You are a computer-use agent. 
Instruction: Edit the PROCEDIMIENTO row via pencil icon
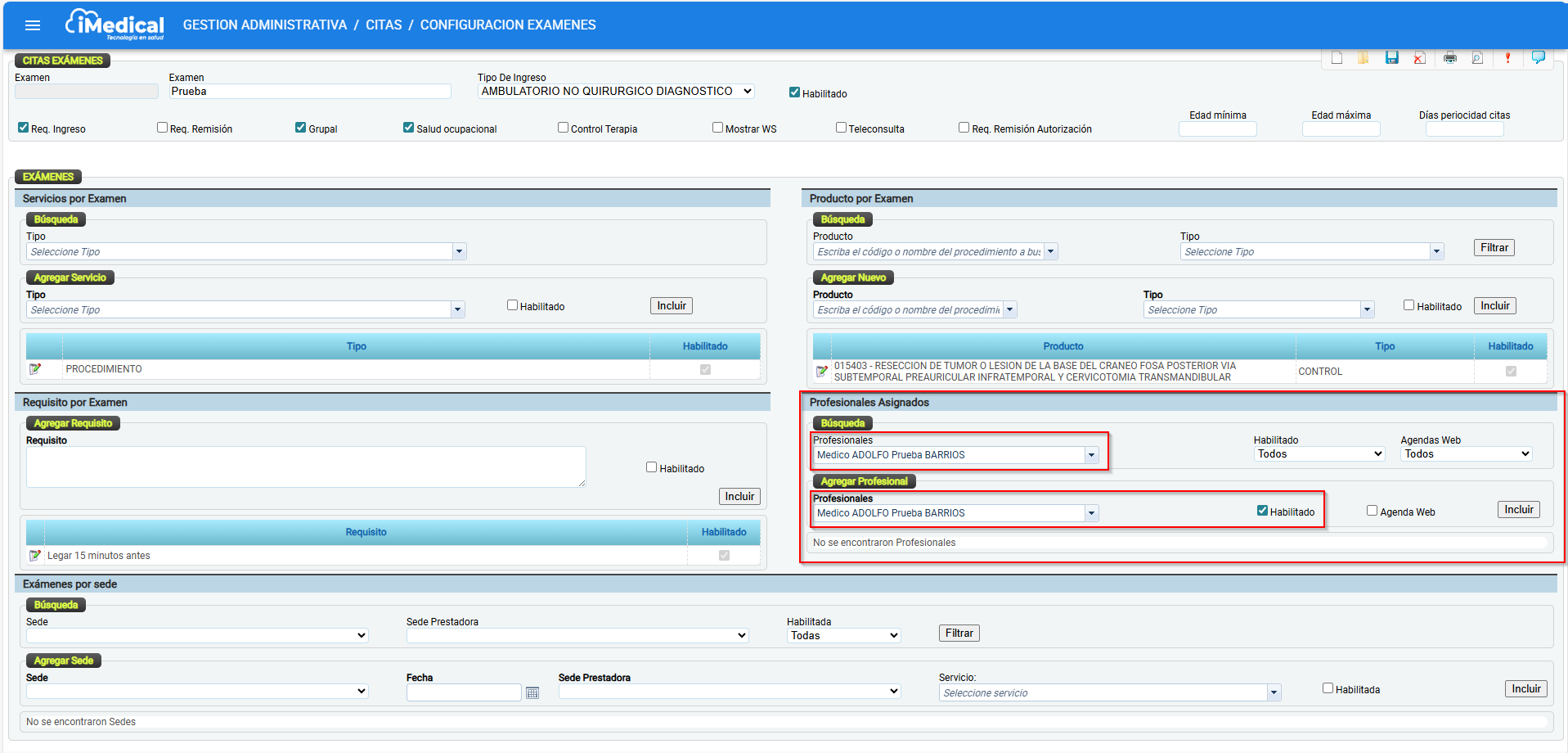[x=35, y=369]
